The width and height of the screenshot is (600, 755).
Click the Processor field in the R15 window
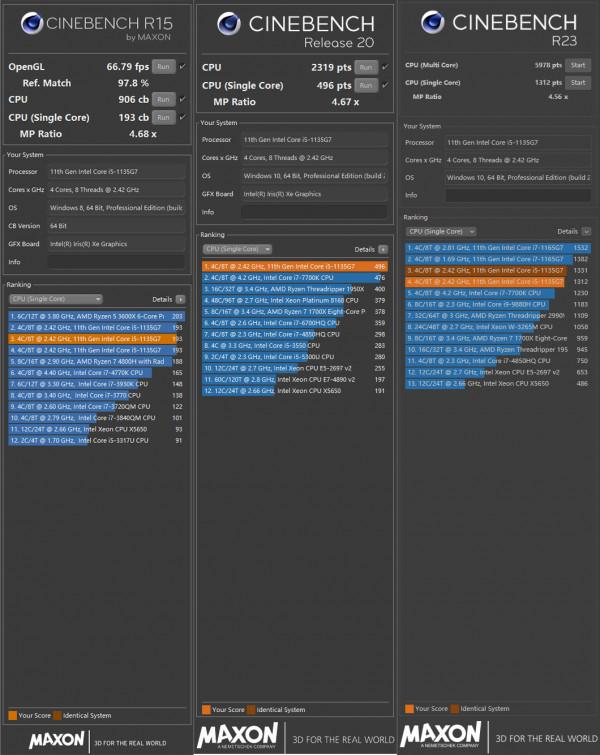116,171
